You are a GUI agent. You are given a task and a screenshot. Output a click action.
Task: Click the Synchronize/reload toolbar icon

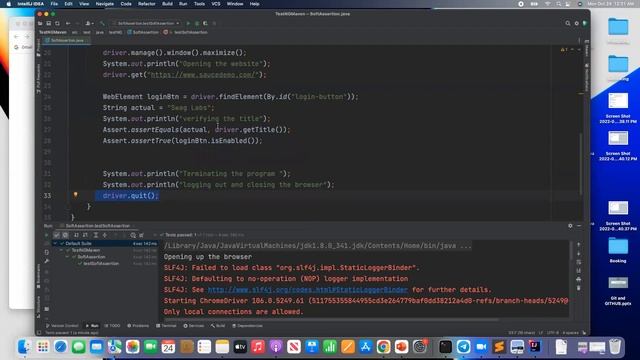[57, 23]
